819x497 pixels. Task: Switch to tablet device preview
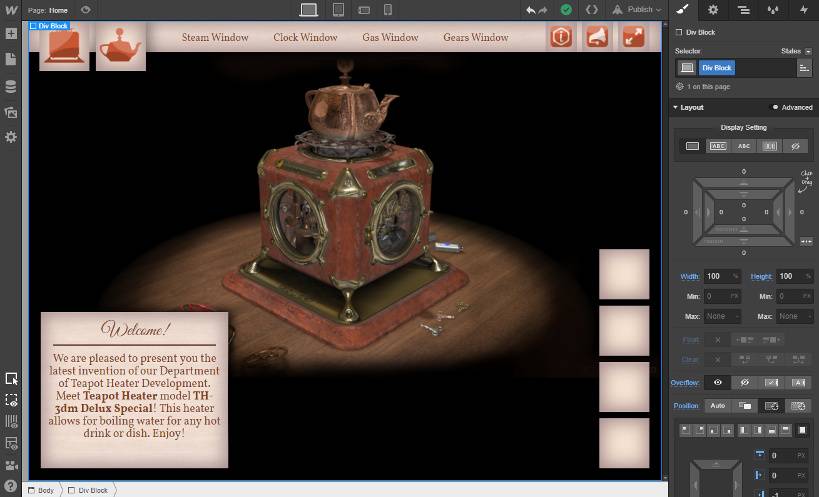[x=338, y=10]
